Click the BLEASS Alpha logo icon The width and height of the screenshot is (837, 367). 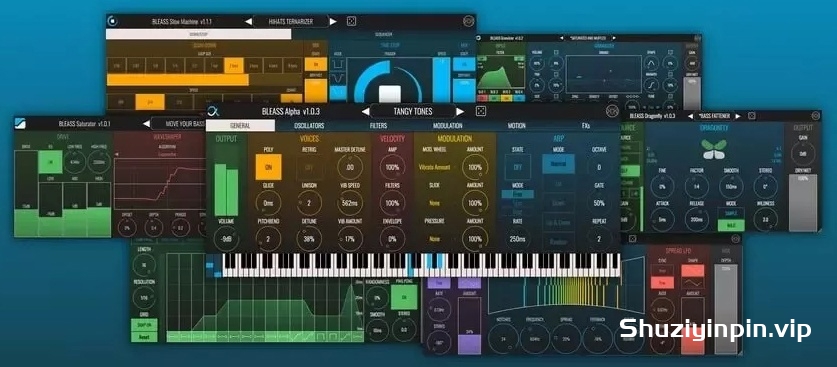point(214,111)
